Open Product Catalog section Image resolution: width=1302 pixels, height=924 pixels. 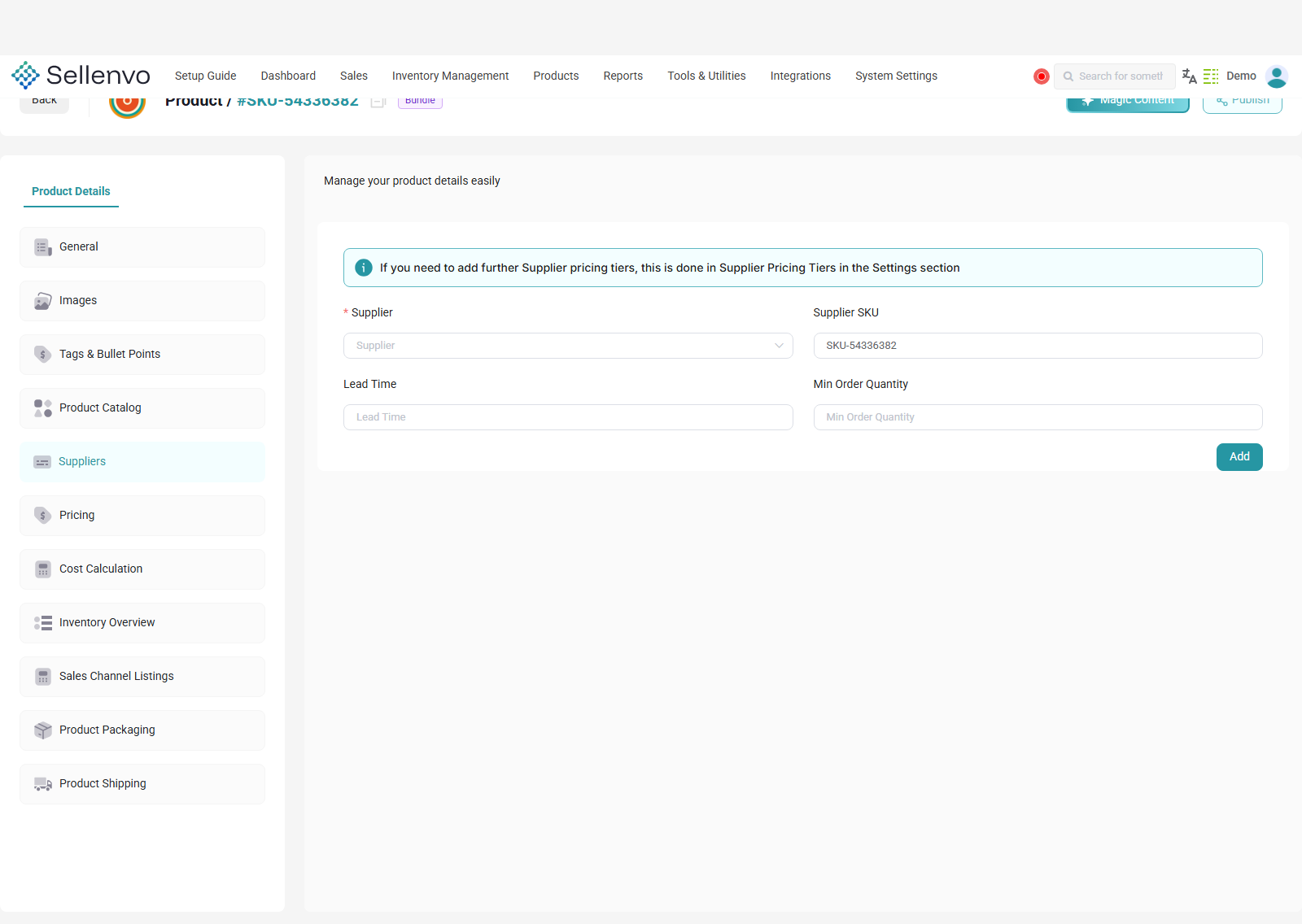tap(142, 408)
